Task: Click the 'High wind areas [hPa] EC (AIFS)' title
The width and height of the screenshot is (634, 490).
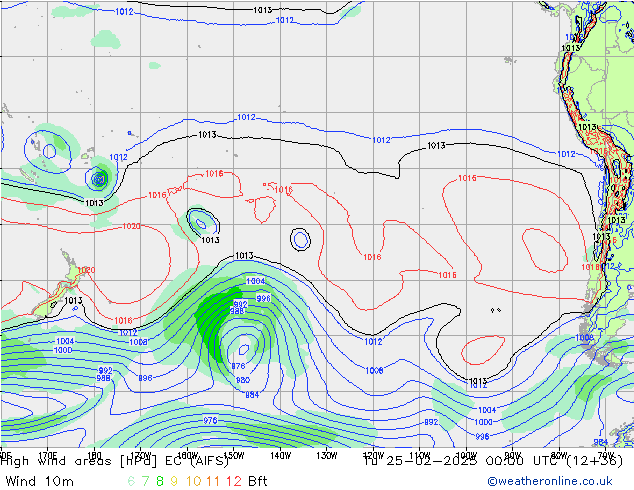Action: pos(114,461)
